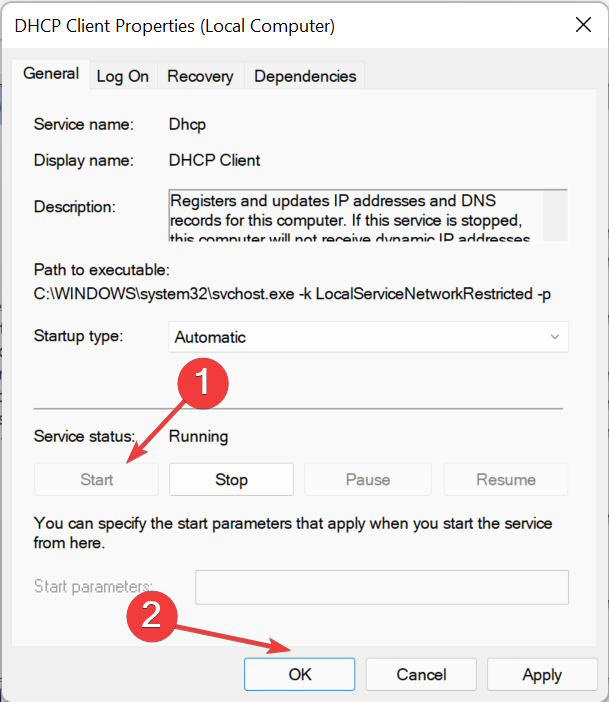Stop the DHCP Client service

tap(231, 479)
